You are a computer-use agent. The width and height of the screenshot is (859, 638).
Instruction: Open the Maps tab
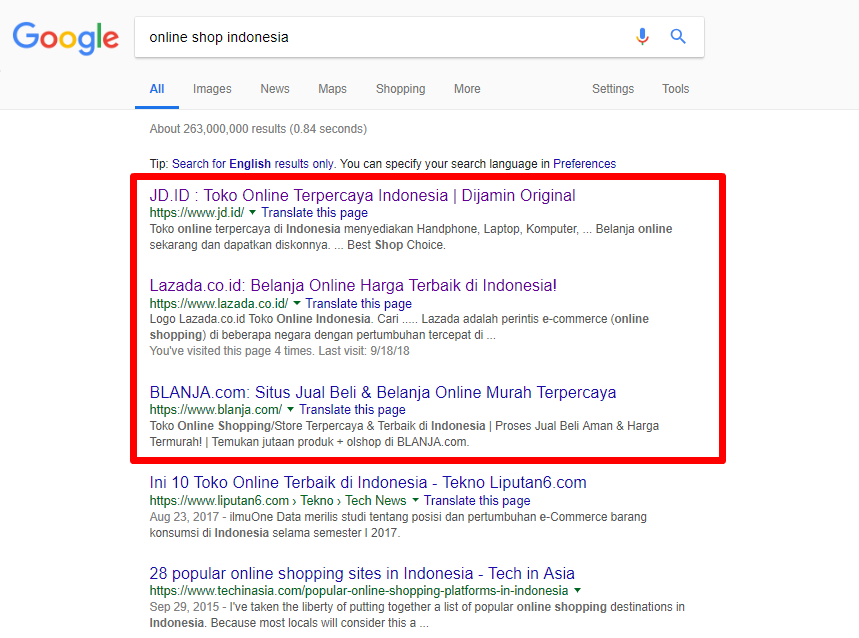[x=332, y=89]
